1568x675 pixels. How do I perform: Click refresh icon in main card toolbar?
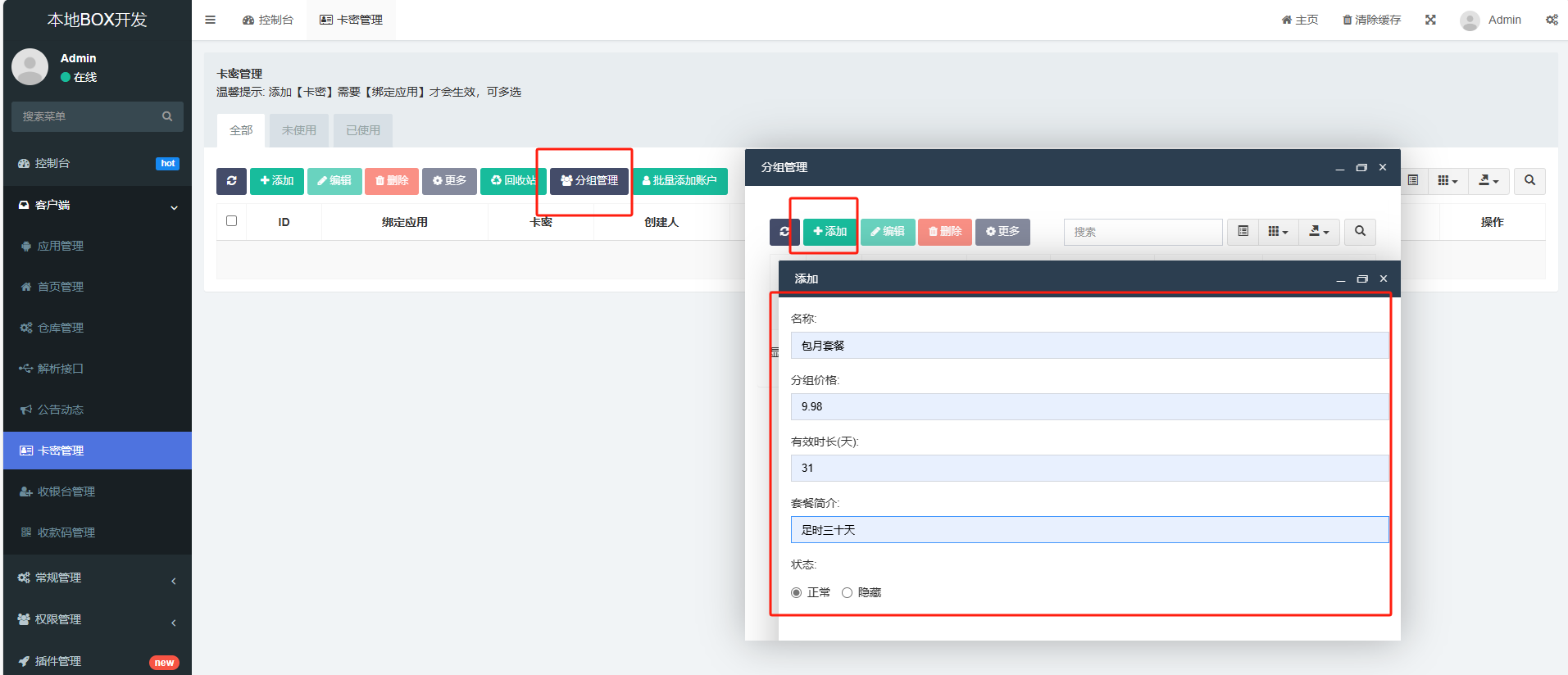(x=231, y=181)
